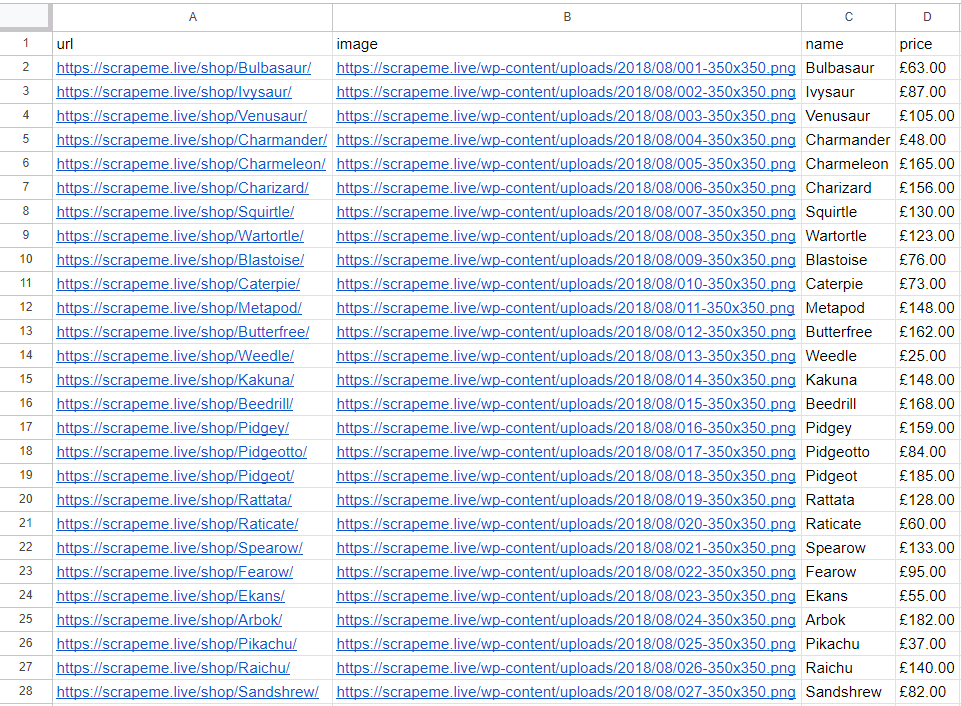Select the £185.00 price cell

coord(927,476)
